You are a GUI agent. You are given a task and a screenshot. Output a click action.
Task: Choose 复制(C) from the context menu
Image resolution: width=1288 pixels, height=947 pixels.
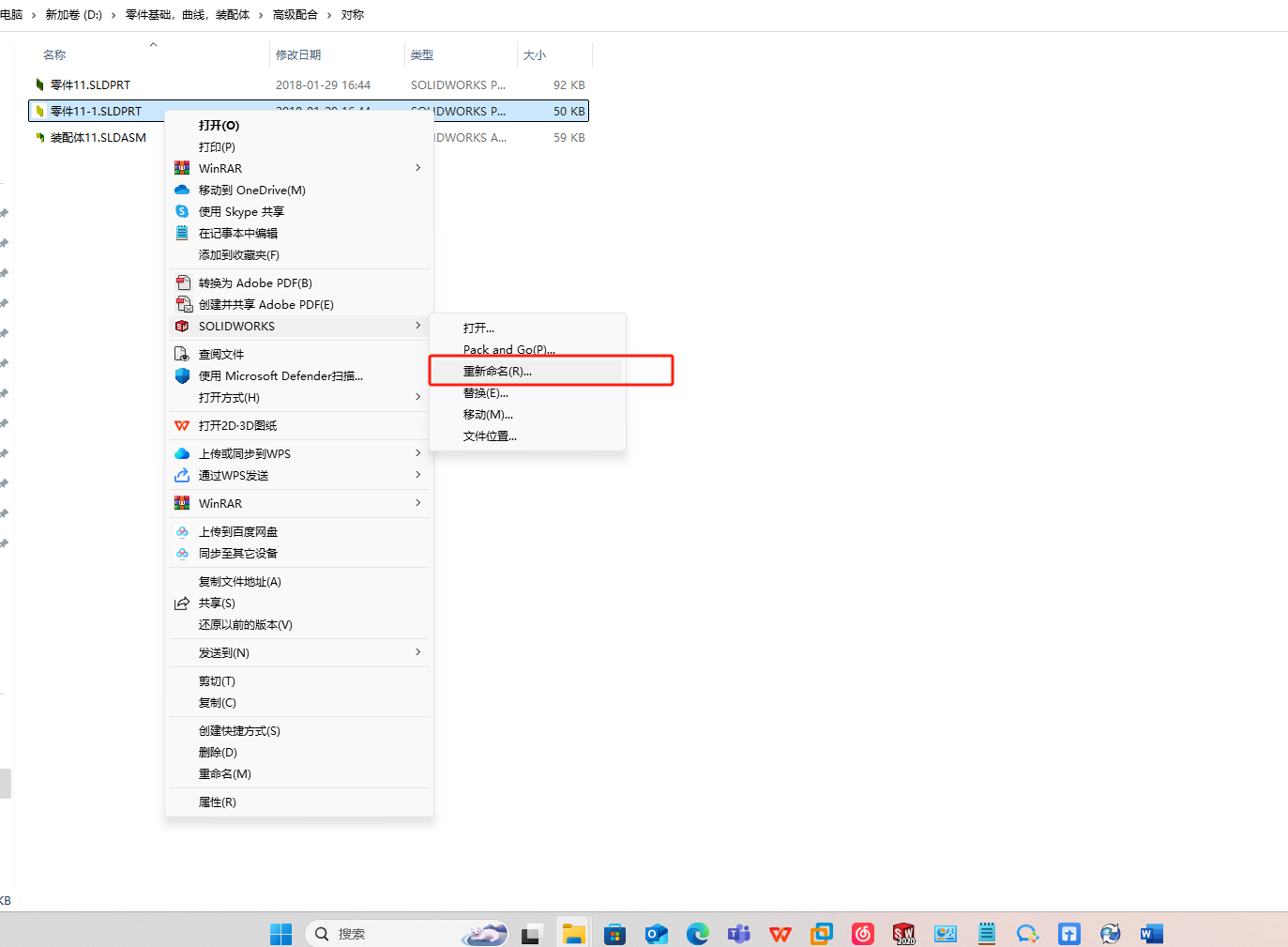(217, 702)
